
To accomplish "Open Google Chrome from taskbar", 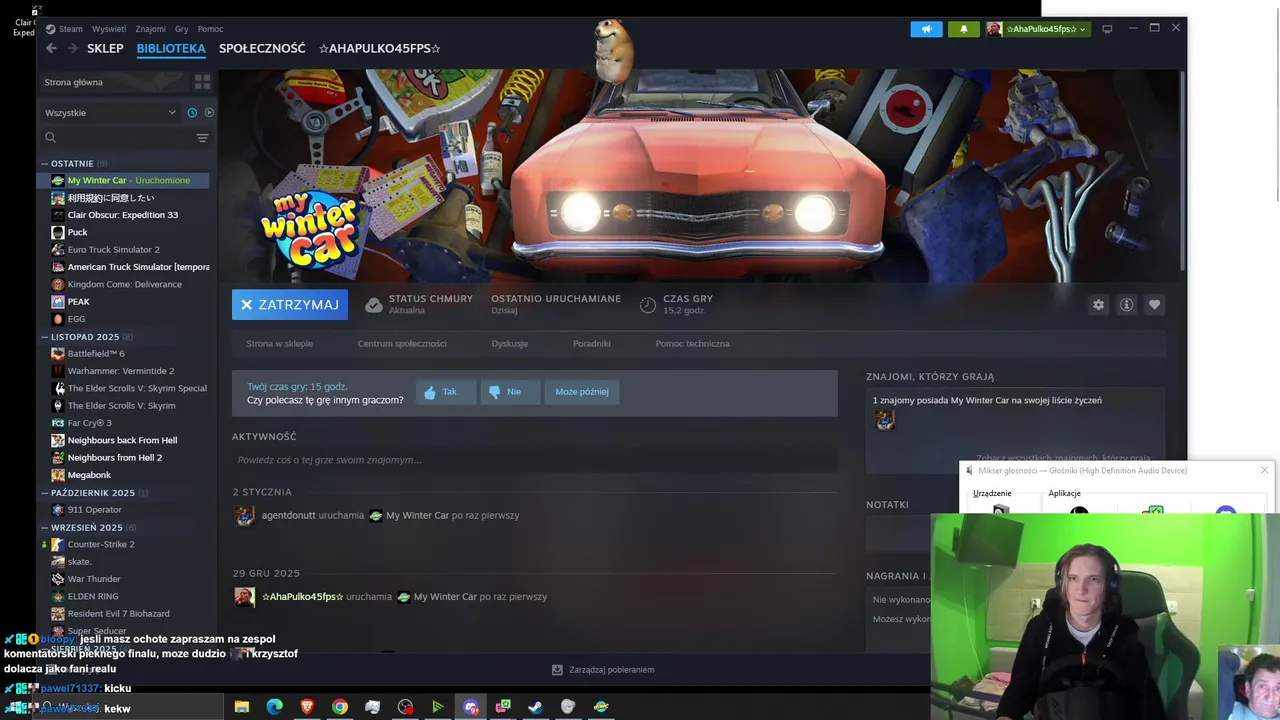I will [x=340, y=707].
